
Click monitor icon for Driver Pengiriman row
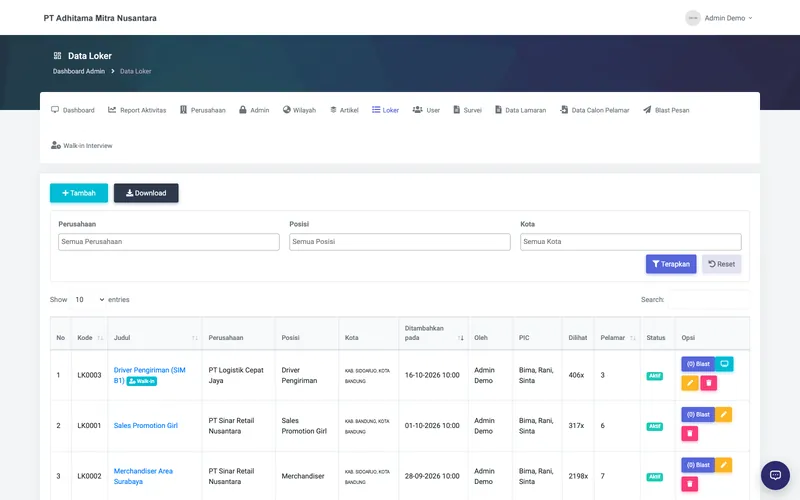724,364
